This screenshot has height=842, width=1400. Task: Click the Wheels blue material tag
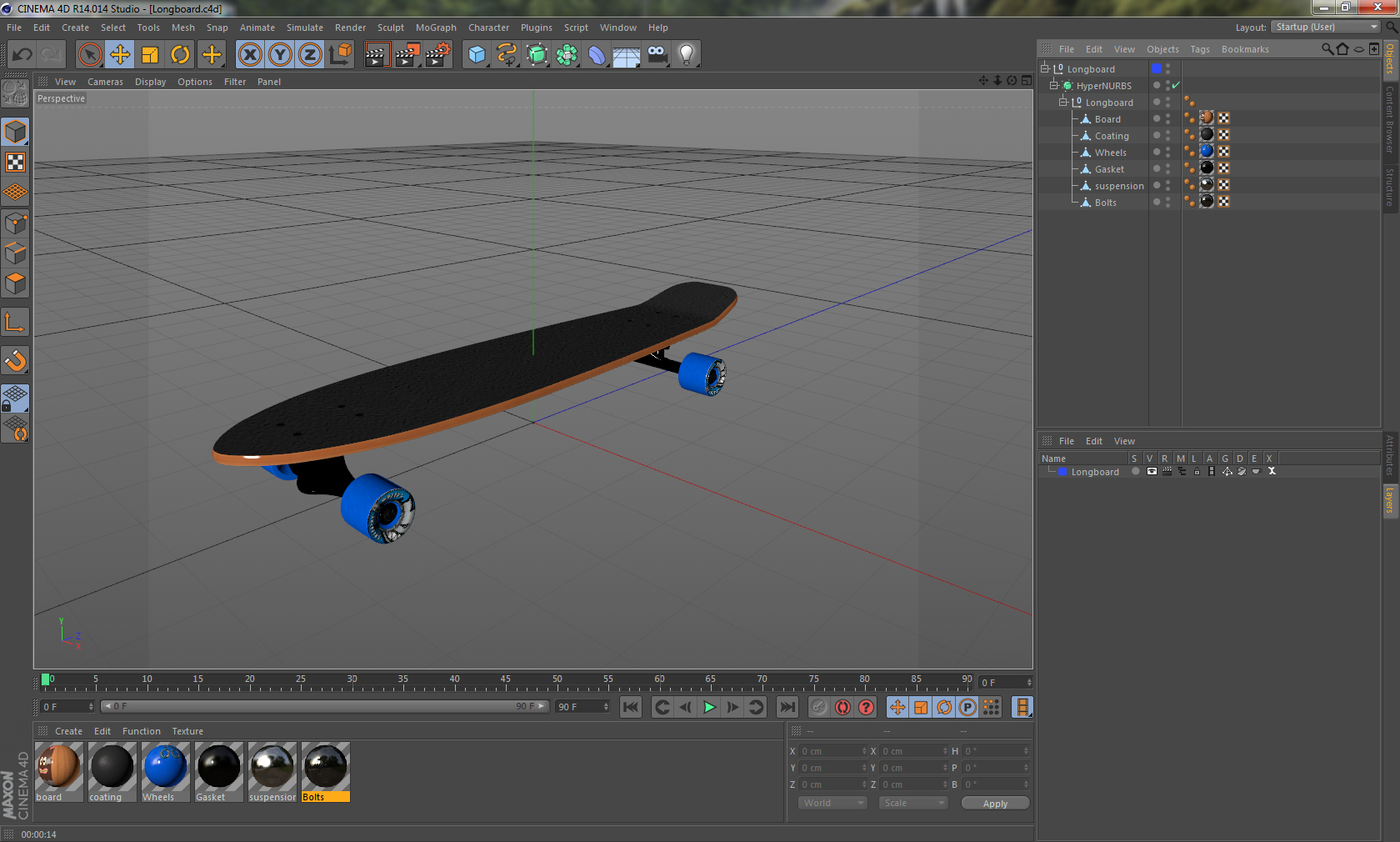[1207, 151]
